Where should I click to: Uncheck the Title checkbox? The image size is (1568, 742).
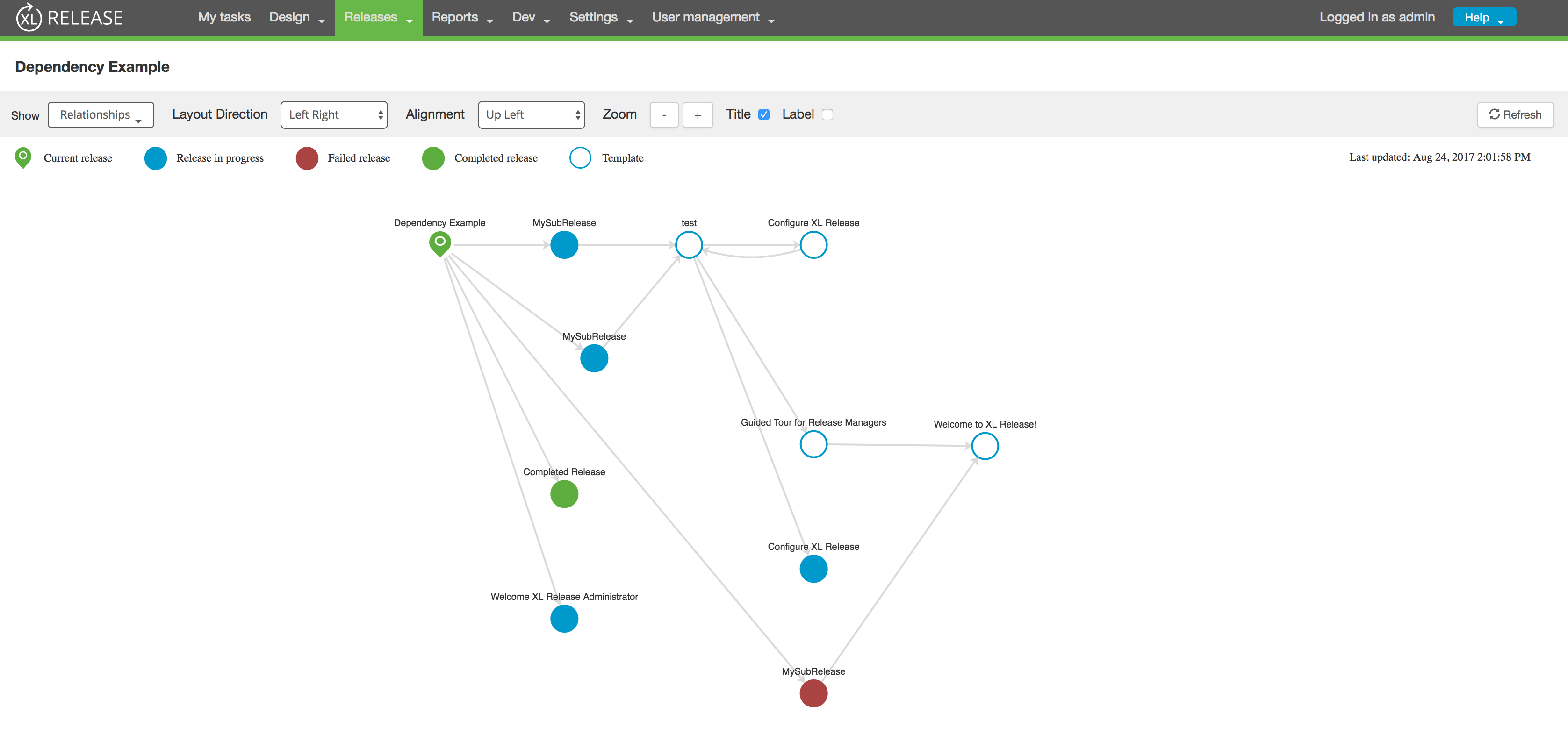[764, 114]
